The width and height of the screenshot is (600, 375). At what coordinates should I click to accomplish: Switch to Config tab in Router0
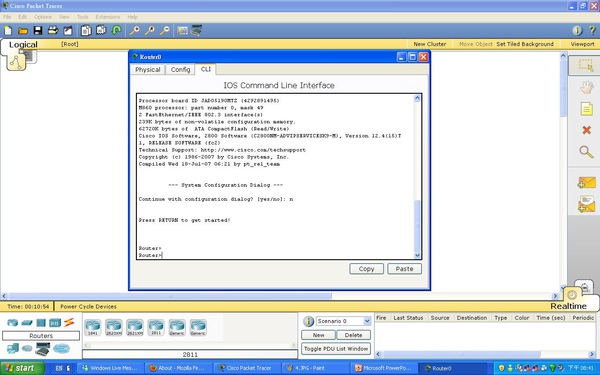(x=180, y=70)
